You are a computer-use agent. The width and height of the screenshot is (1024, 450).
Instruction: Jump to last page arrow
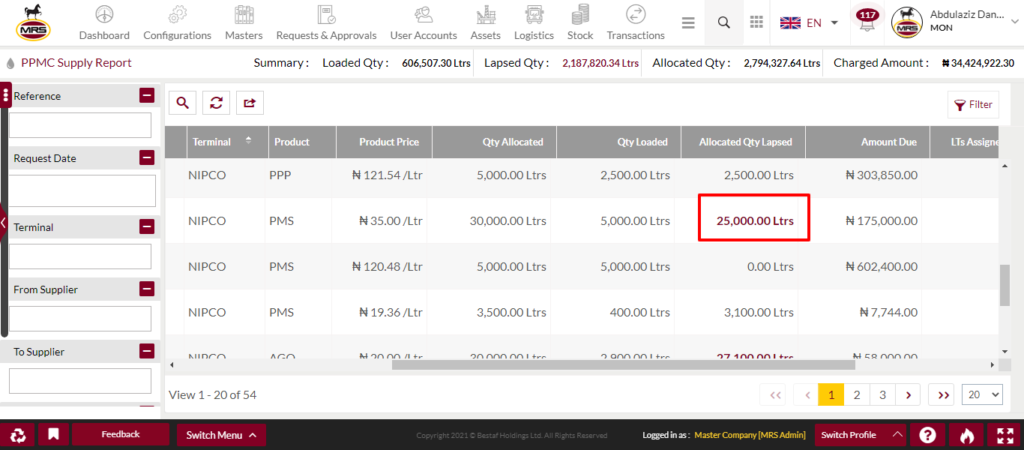[x=942, y=394]
